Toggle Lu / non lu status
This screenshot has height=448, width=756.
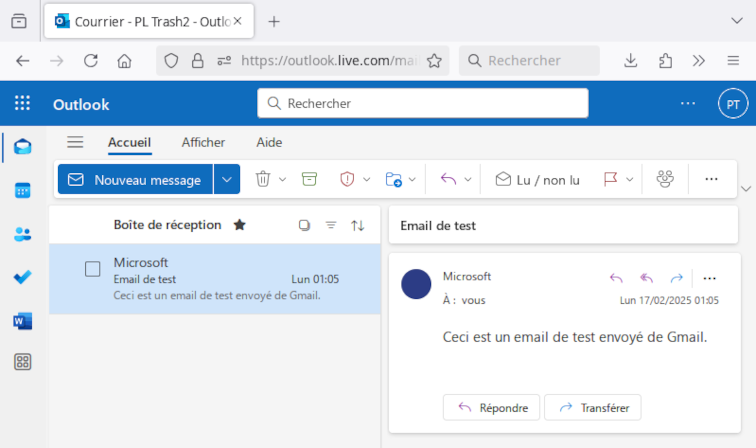click(538, 180)
